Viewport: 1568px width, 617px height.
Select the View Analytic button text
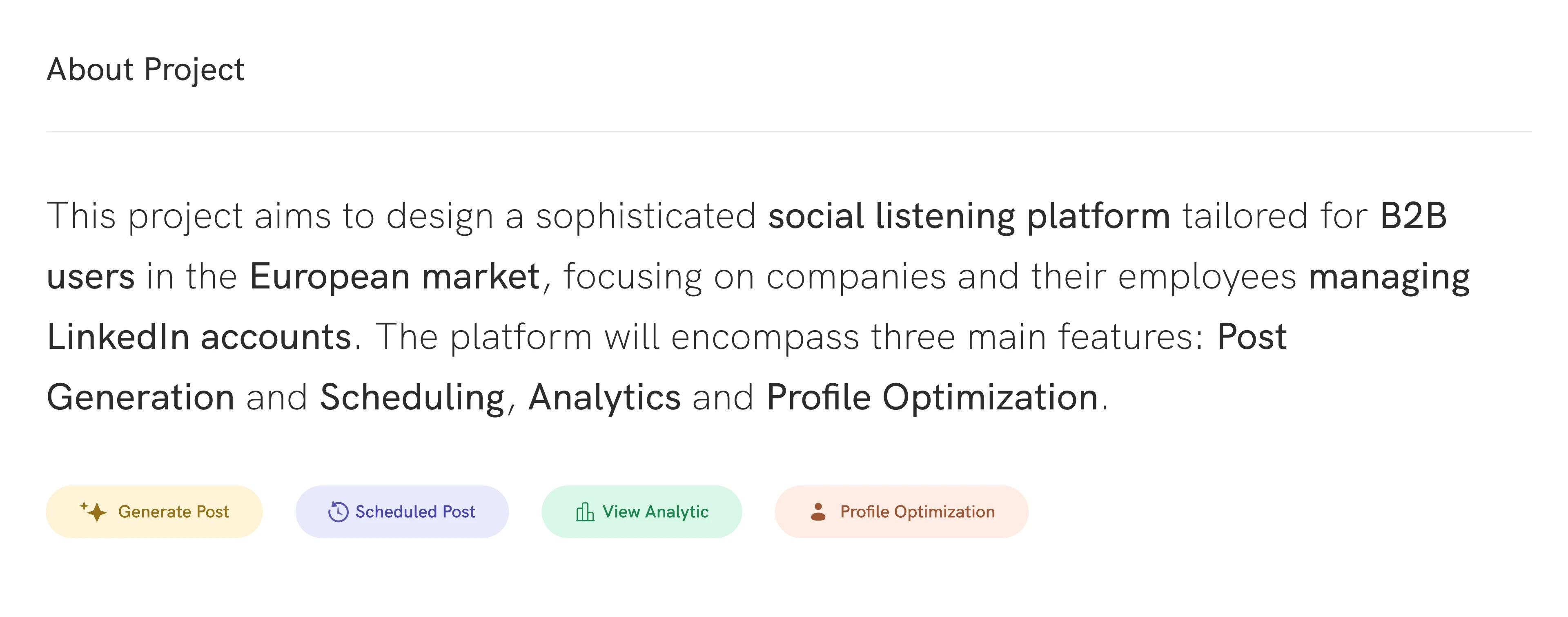[655, 512]
